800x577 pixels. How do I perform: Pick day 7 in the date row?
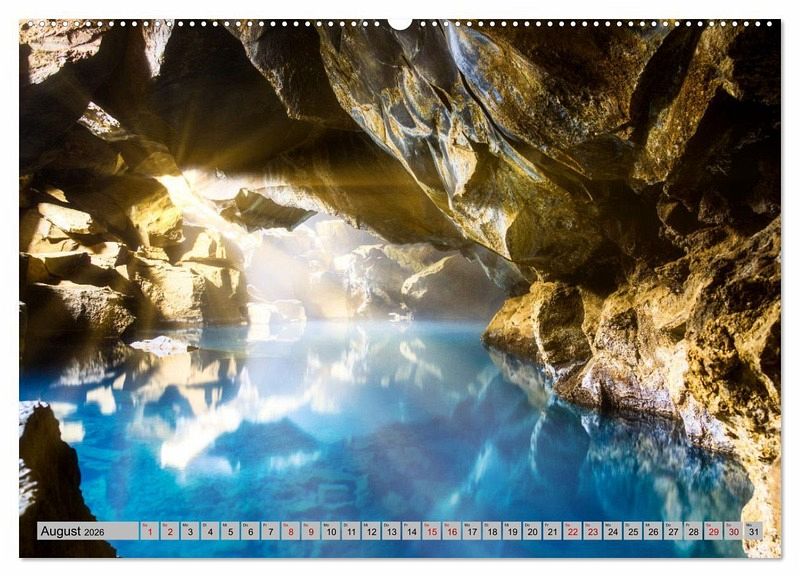click(x=270, y=531)
